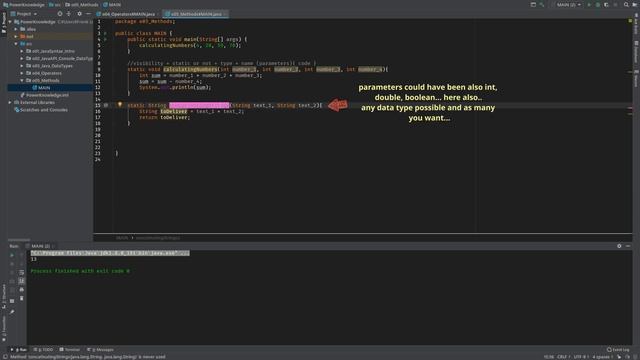Click the Build project hammer icon
This screenshot has height=360, width=640.
542,4
